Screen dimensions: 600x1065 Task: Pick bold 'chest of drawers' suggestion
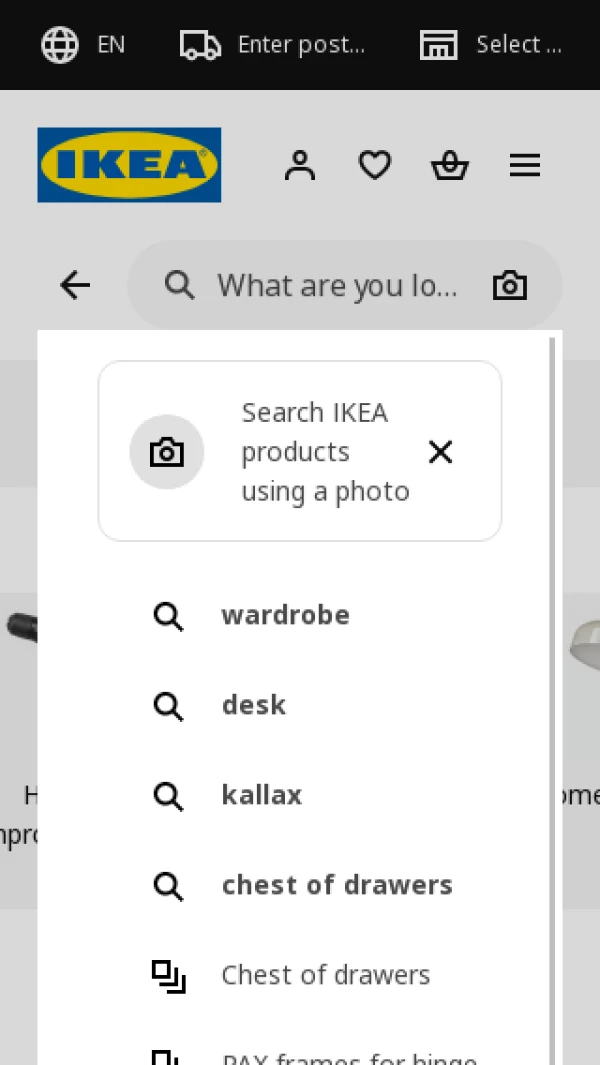pyautogui.click(x=337, y=885)
